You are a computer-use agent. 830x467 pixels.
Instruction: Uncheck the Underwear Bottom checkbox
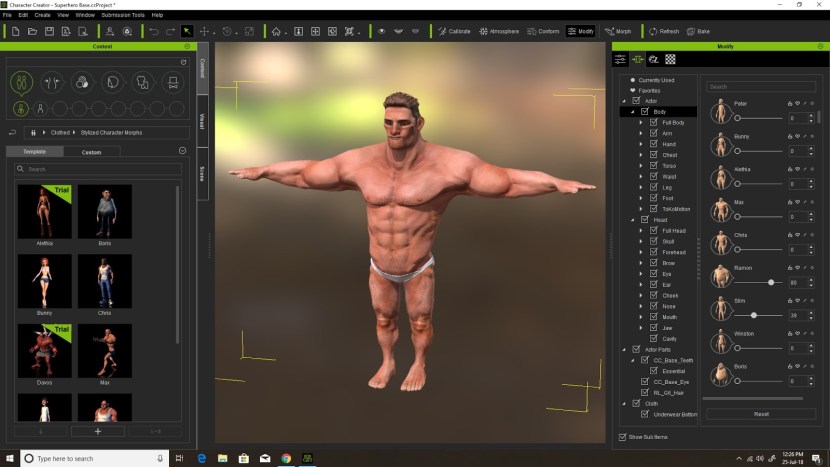pos(645,414)
